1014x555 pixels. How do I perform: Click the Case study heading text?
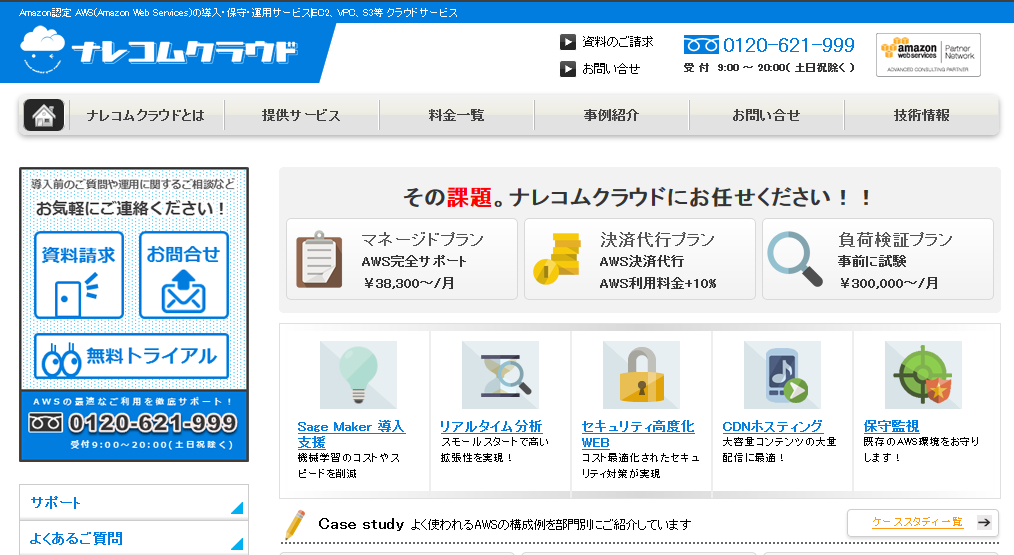click(x=361, y=524)
